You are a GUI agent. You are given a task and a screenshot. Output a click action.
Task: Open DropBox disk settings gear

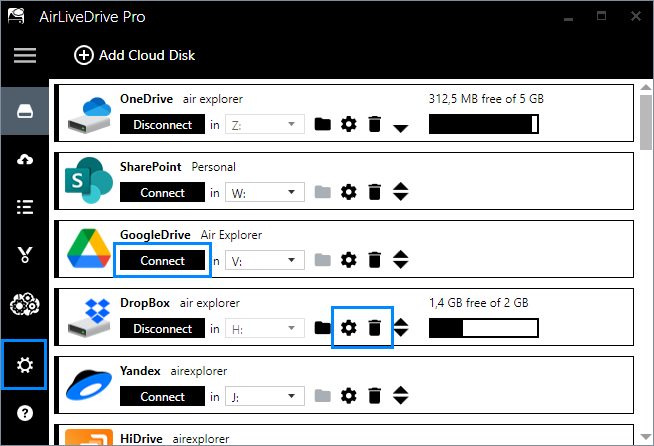[x=349, y=328]
